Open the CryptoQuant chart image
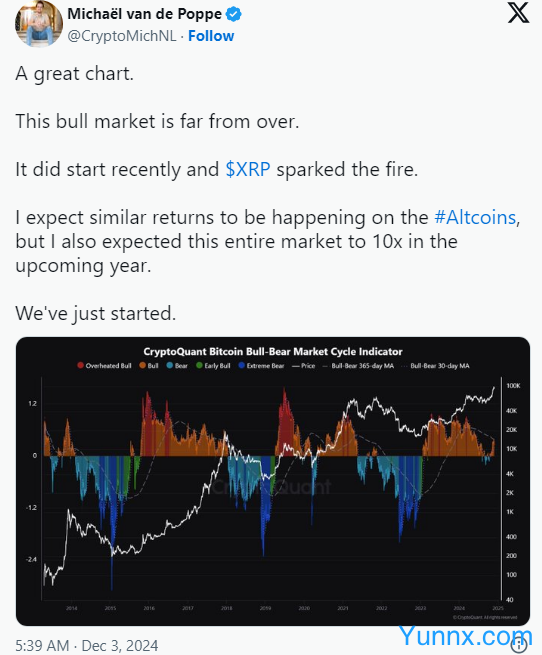Viewport: 542px width, 655px height. tap(273, 481)
